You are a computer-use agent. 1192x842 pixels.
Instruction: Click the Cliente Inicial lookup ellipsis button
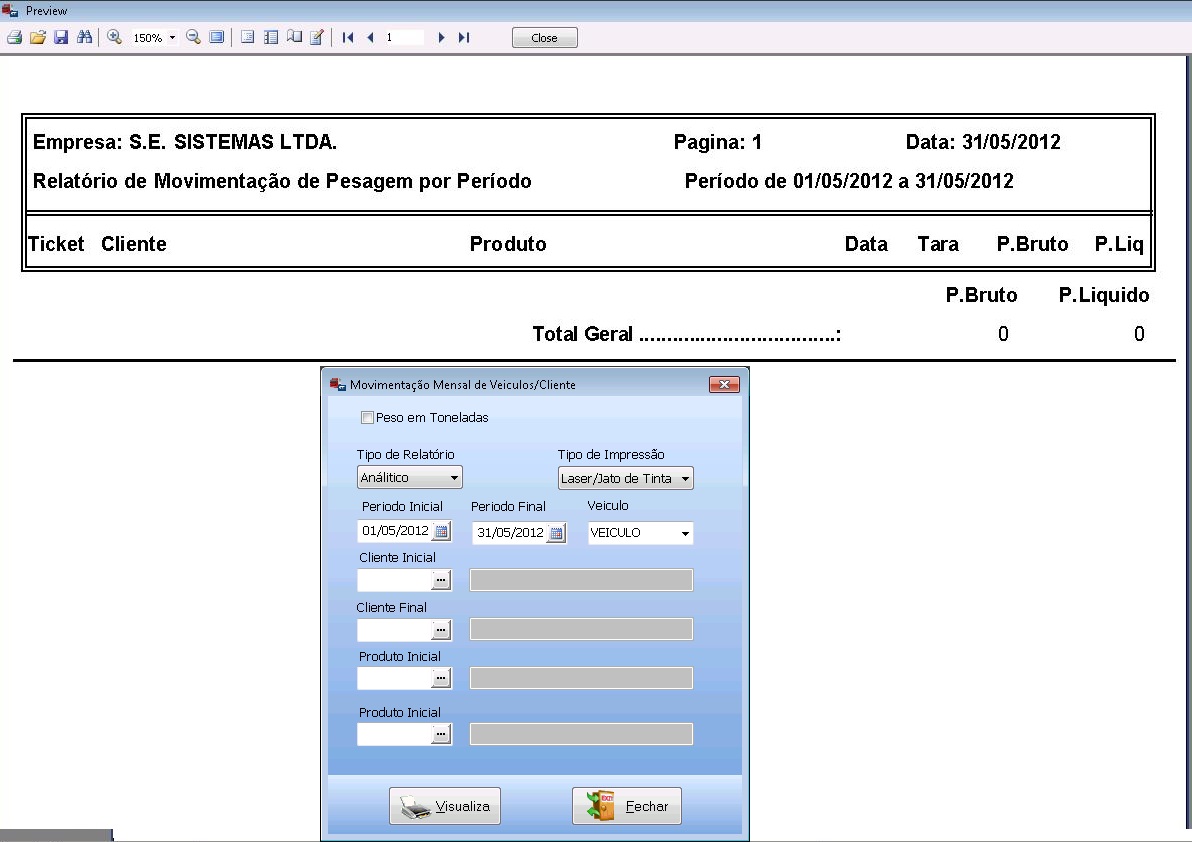[x=441, y=580]
